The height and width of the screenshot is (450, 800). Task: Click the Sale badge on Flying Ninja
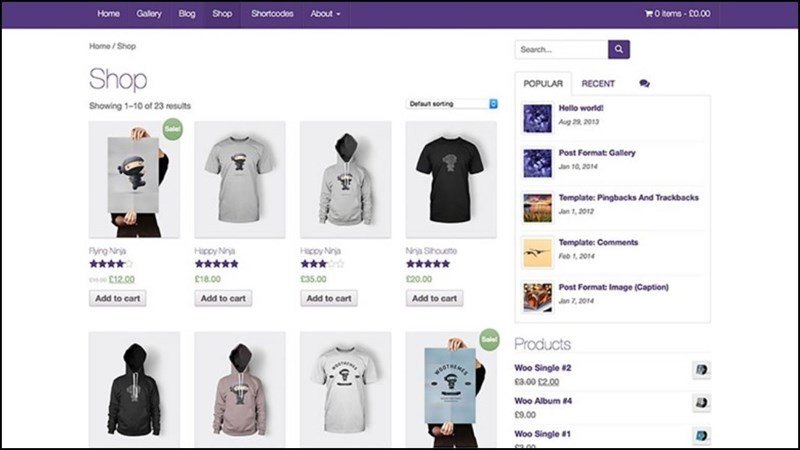[x=172, y=130]
